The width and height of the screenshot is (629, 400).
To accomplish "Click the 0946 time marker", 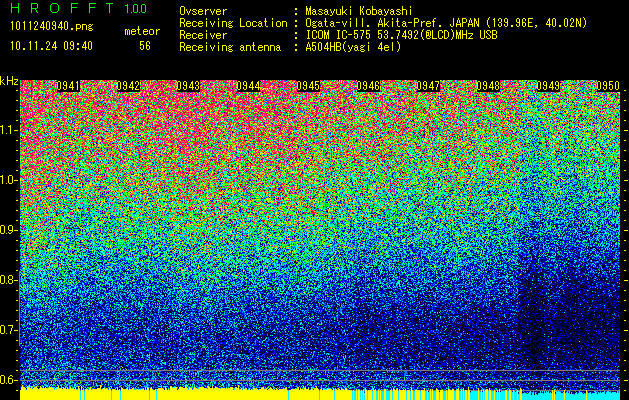I will [368, 86].
